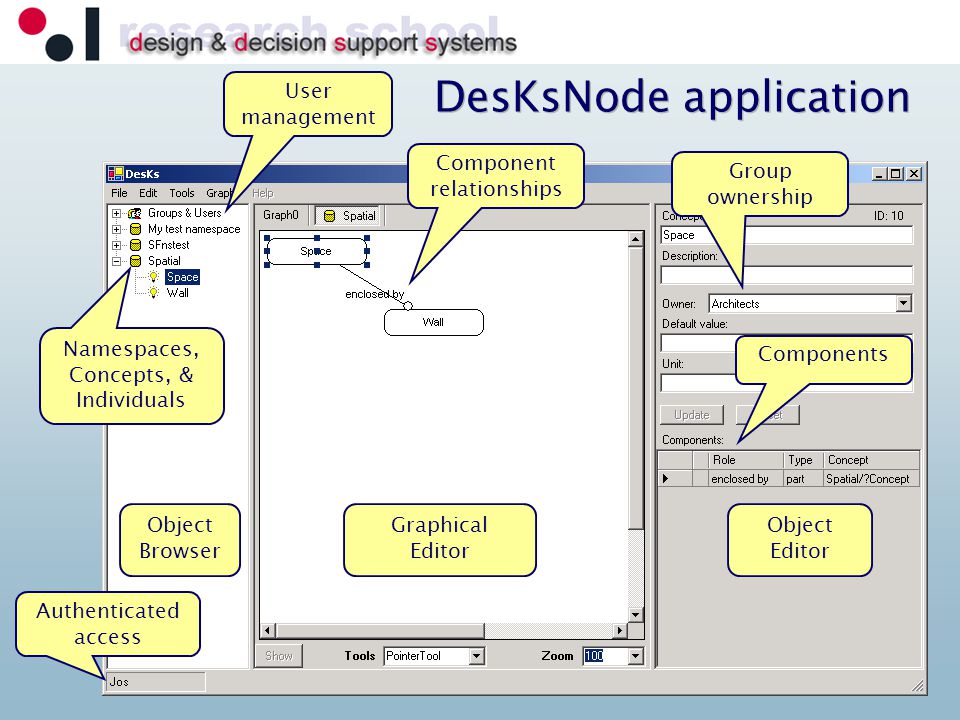Image resolution: width=960 pixels, height=720 pixels.
Task: Open the Edit menu
Action: click(148, 193)
